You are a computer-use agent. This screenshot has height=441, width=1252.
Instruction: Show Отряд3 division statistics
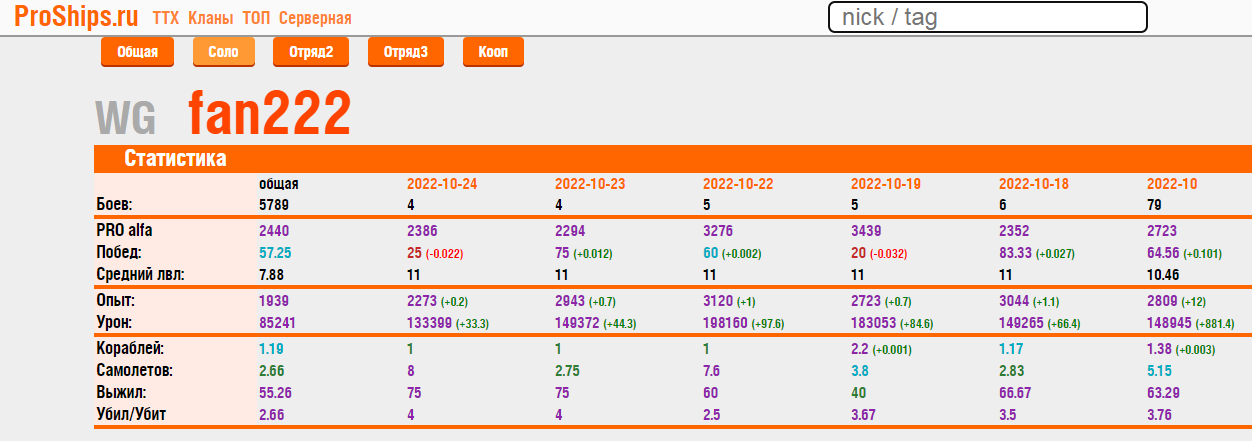pyautogui.click(x=405, y=52)
